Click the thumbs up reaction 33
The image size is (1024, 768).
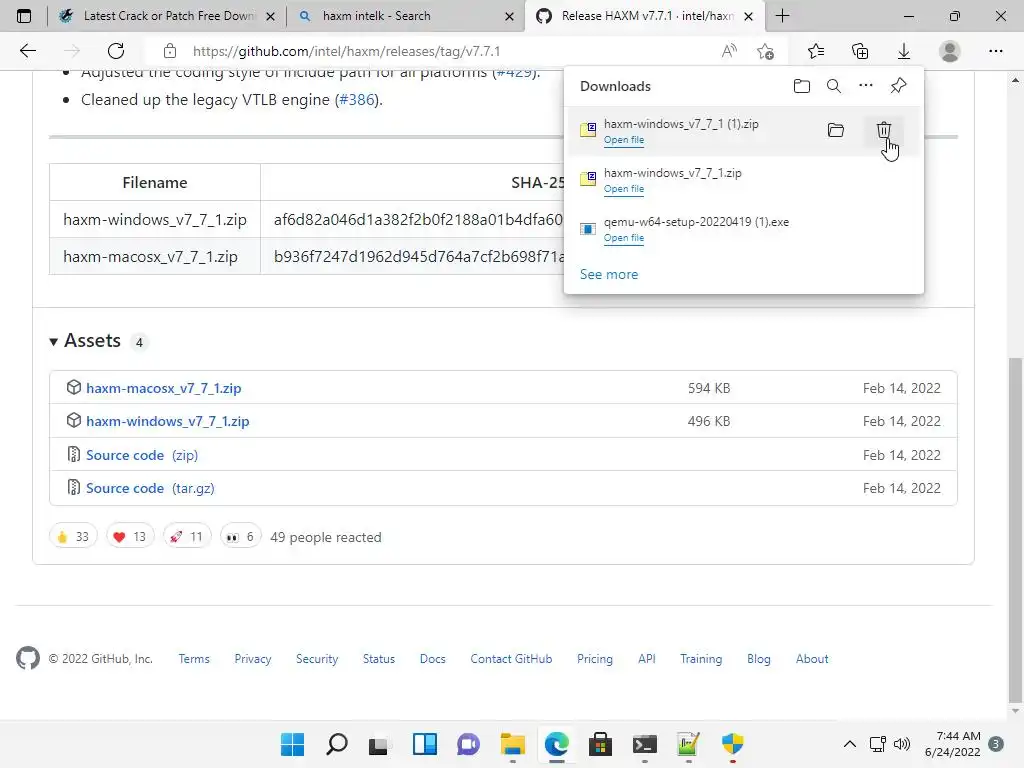tap(73, 537)
